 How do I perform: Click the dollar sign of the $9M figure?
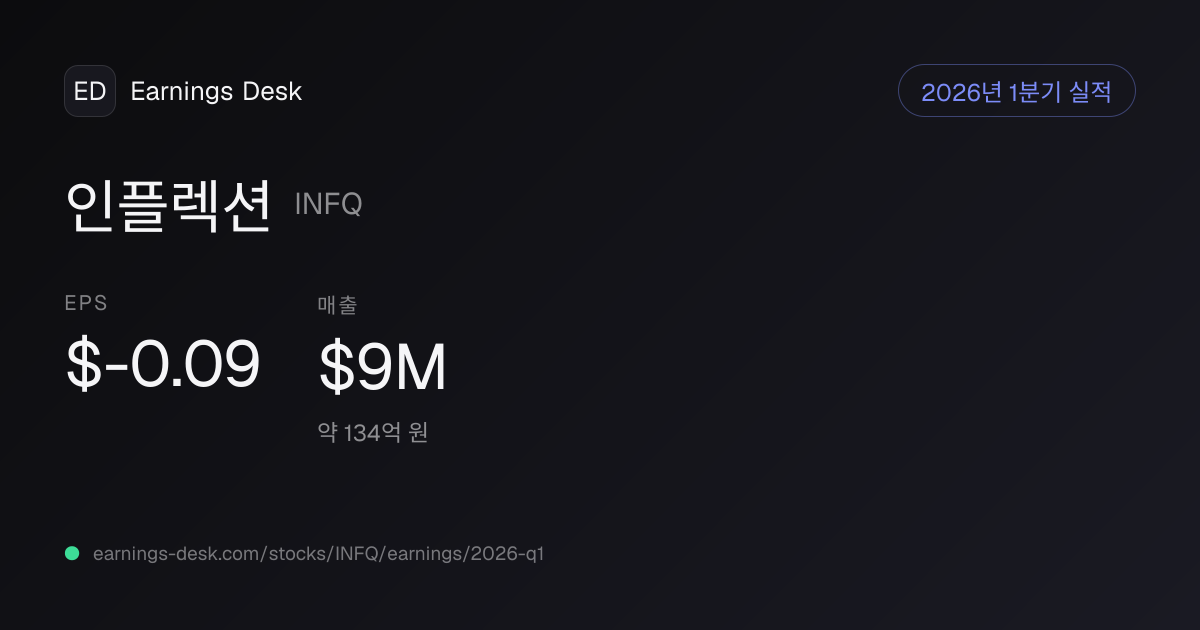(x=335, y=368)
